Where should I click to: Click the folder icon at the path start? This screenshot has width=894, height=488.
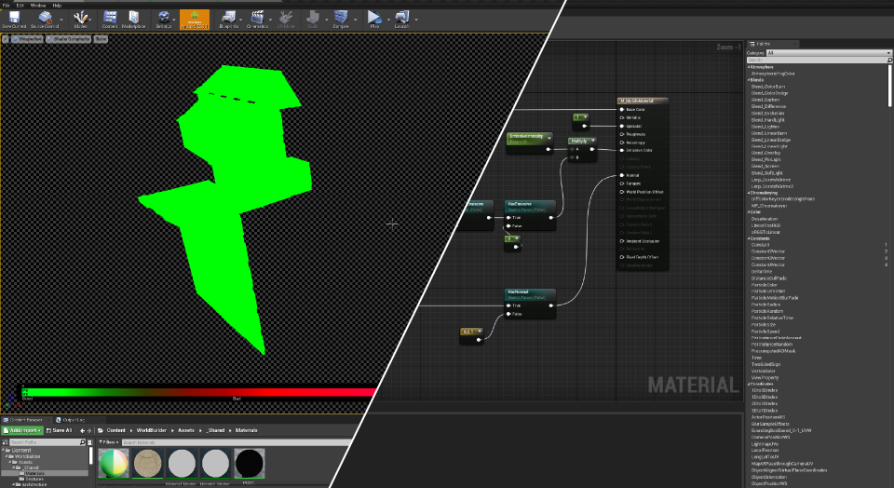pyautogui.click(x=100, y=430)
